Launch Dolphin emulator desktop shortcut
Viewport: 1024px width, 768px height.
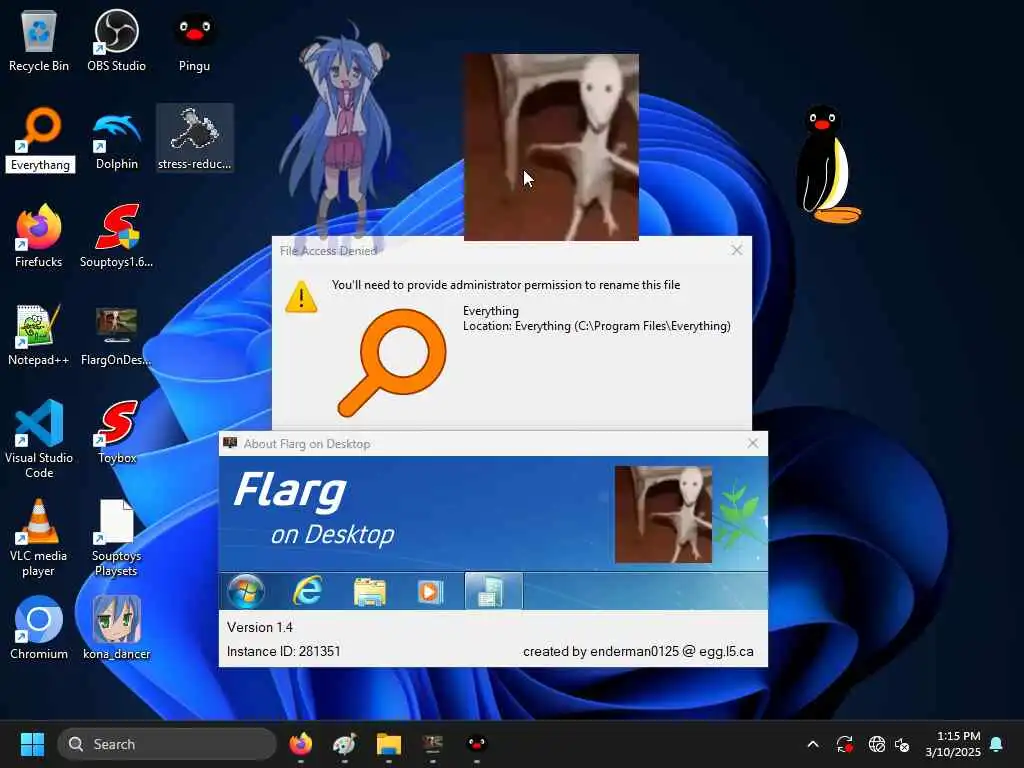(116, 139)
